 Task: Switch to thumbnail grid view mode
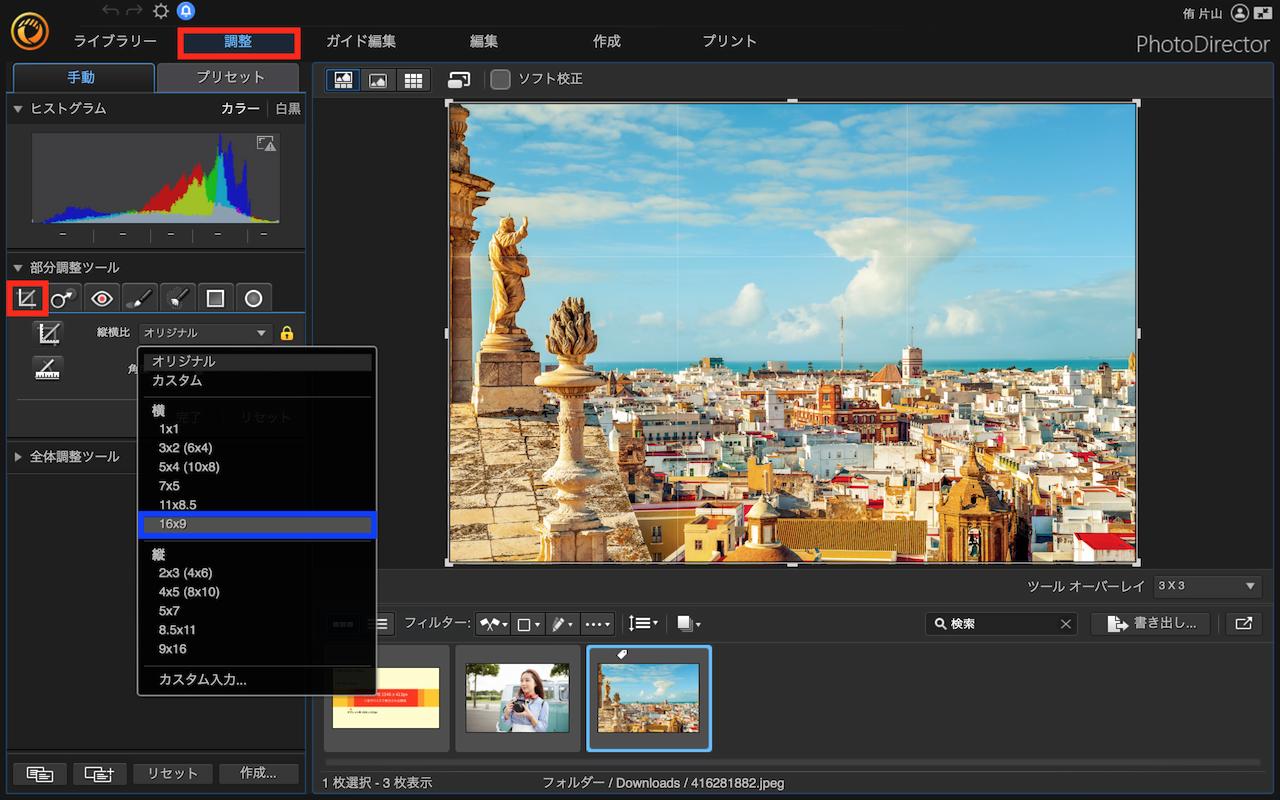[411, 80]
